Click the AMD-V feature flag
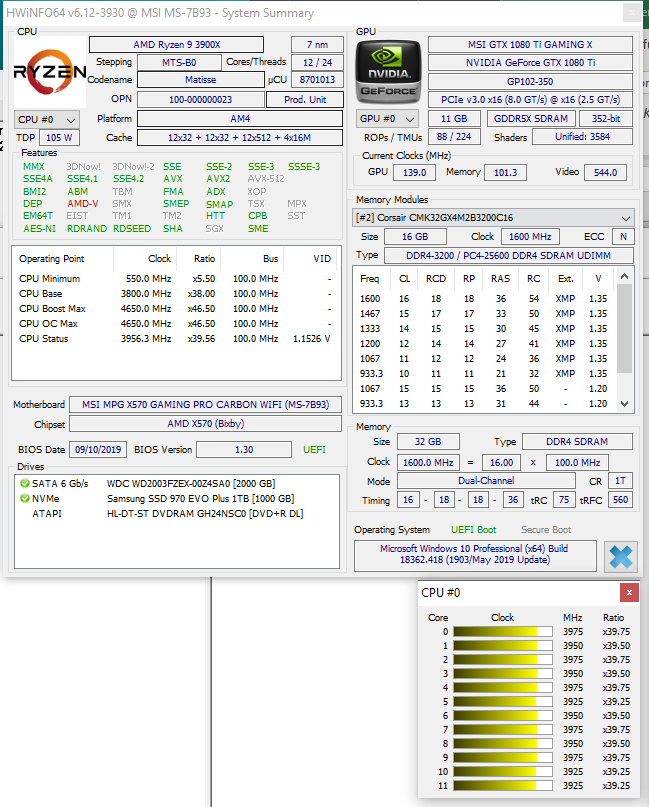649x807 pixels. pos(82,203)
